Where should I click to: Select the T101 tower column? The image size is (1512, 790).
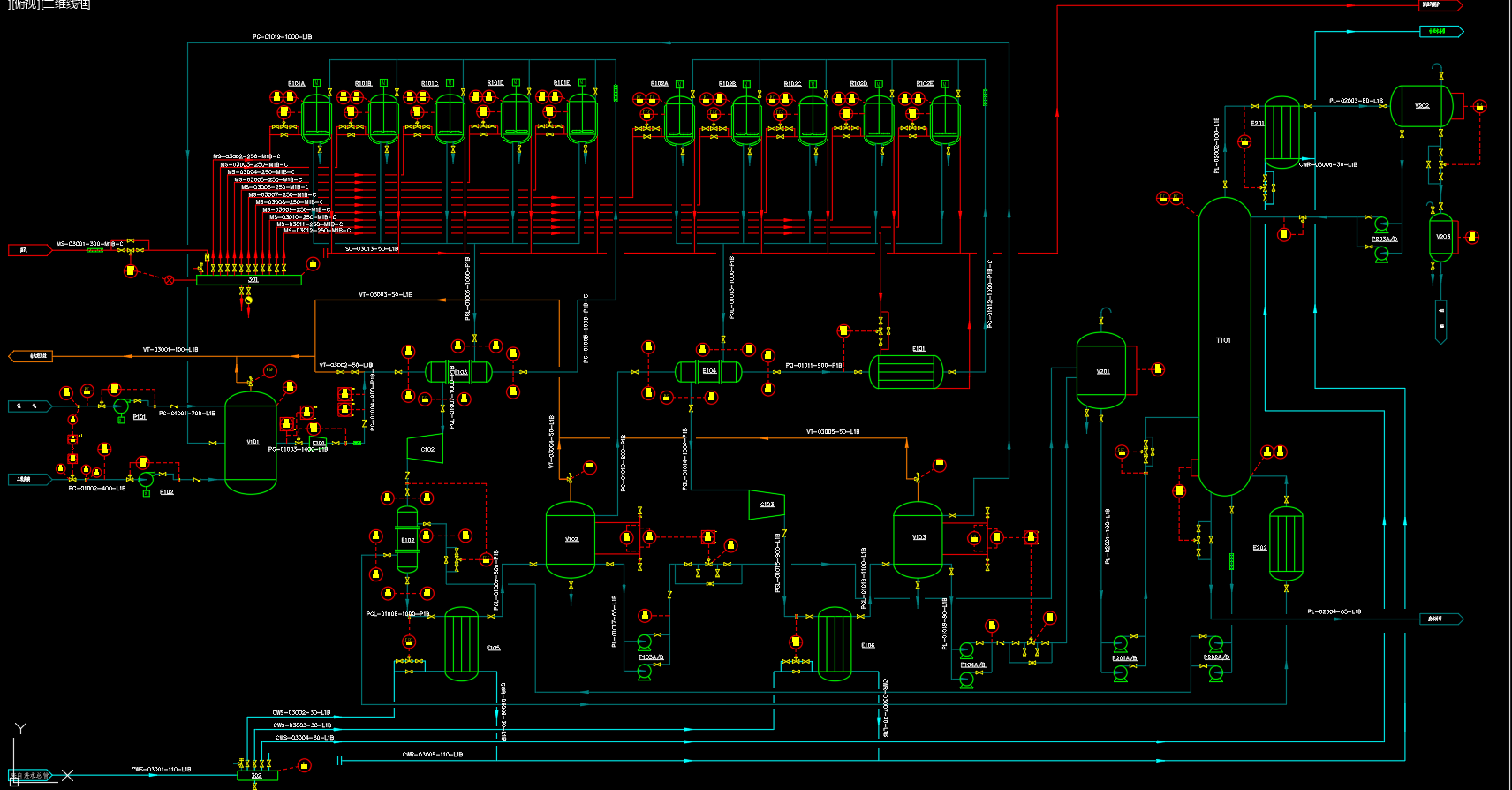pyautogui.click(x=1224, y=345)
